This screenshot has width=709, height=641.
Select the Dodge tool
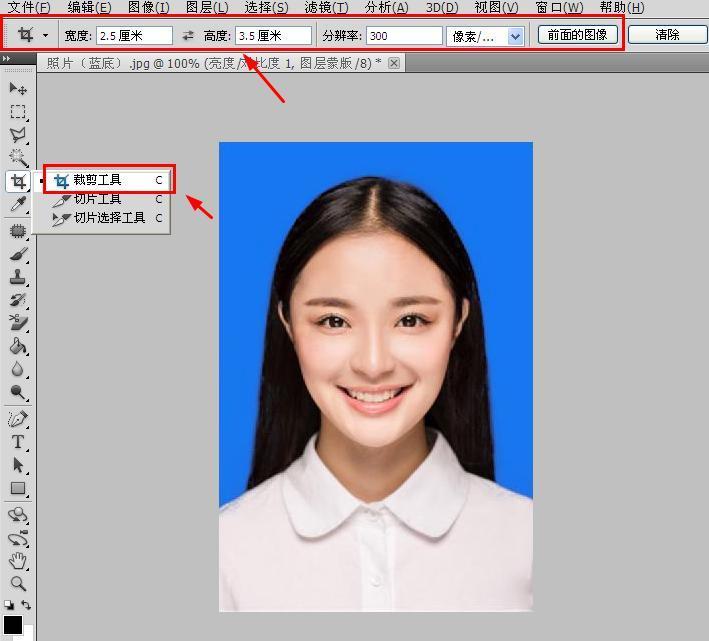pyautogui.click(x=18, y=392)
